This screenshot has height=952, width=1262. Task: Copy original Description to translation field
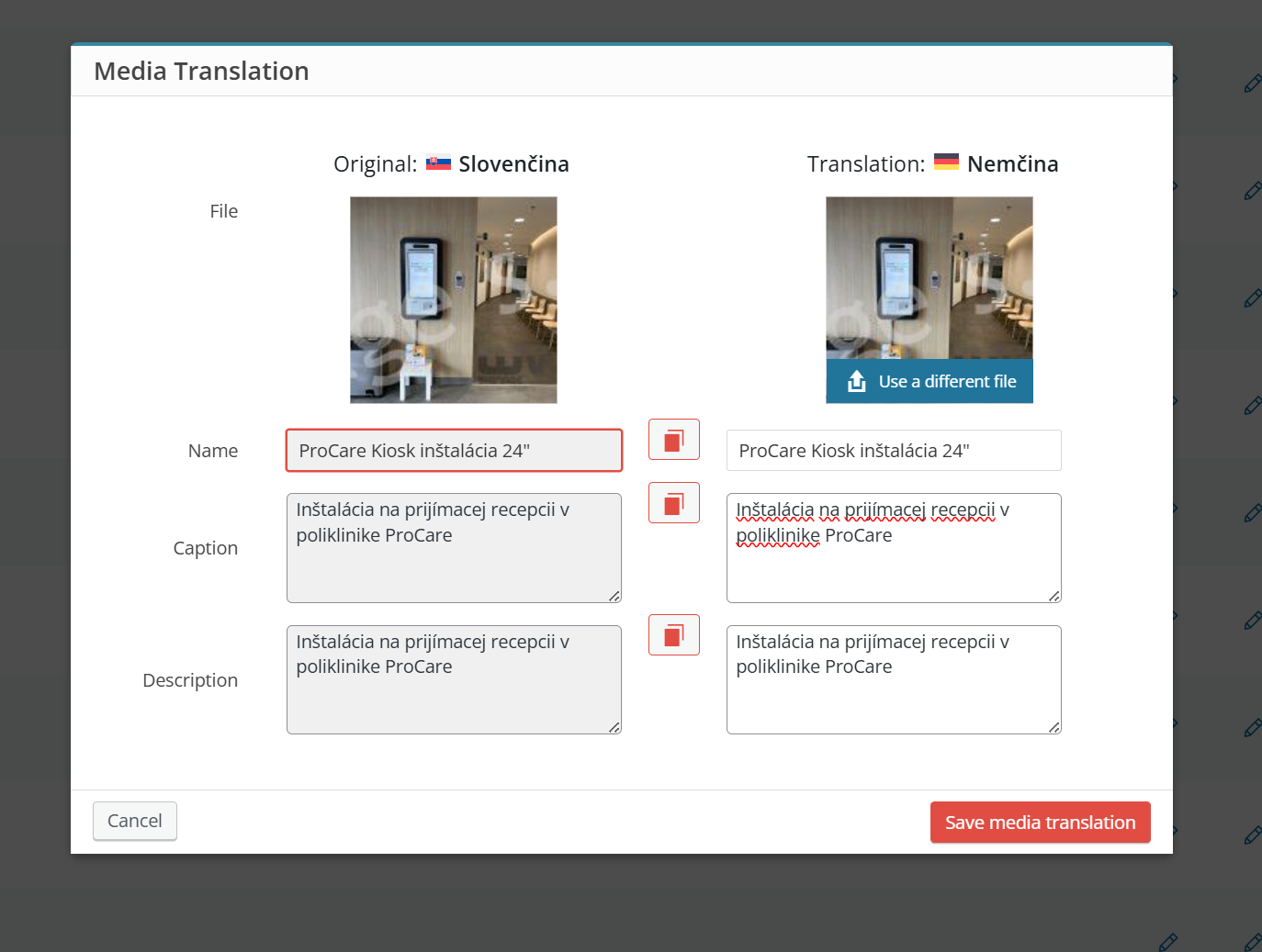click(674, 635)
